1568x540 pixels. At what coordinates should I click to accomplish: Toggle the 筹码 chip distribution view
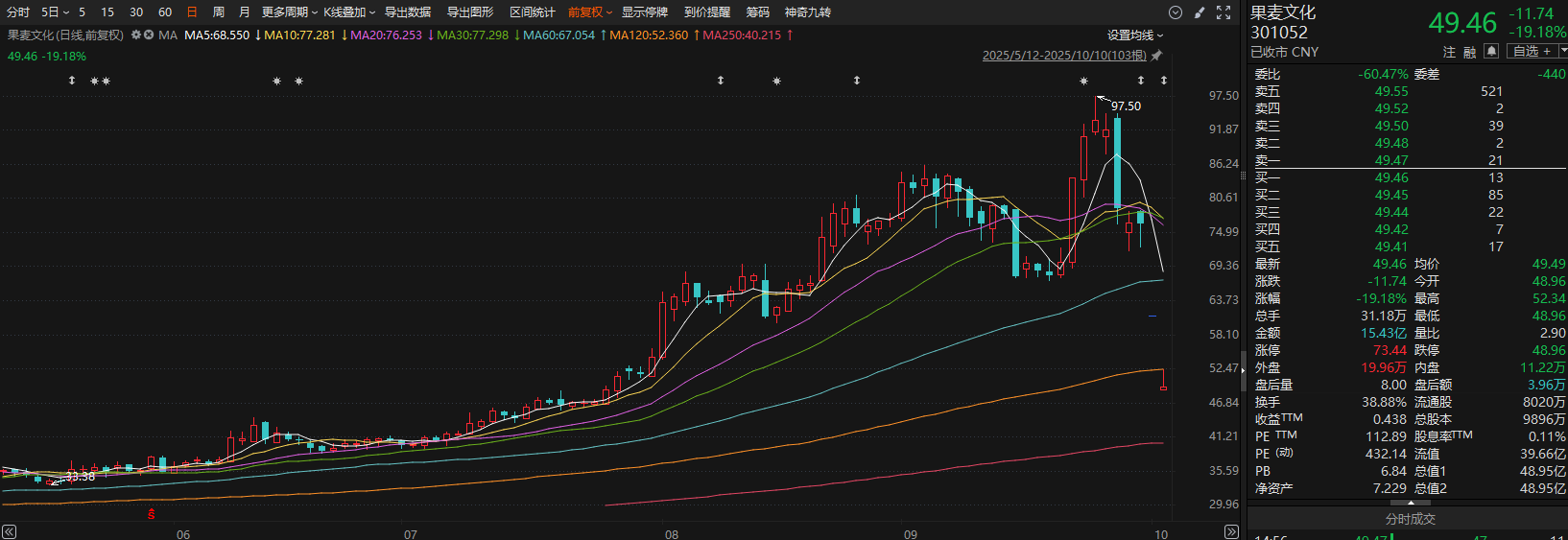click(758, 12)
